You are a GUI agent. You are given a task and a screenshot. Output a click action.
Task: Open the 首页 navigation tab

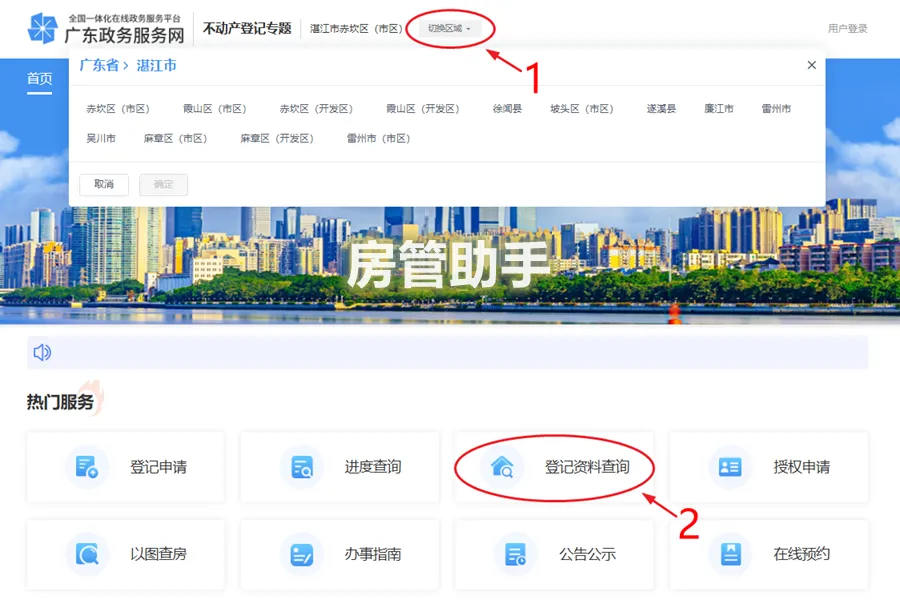click(40, 79)
